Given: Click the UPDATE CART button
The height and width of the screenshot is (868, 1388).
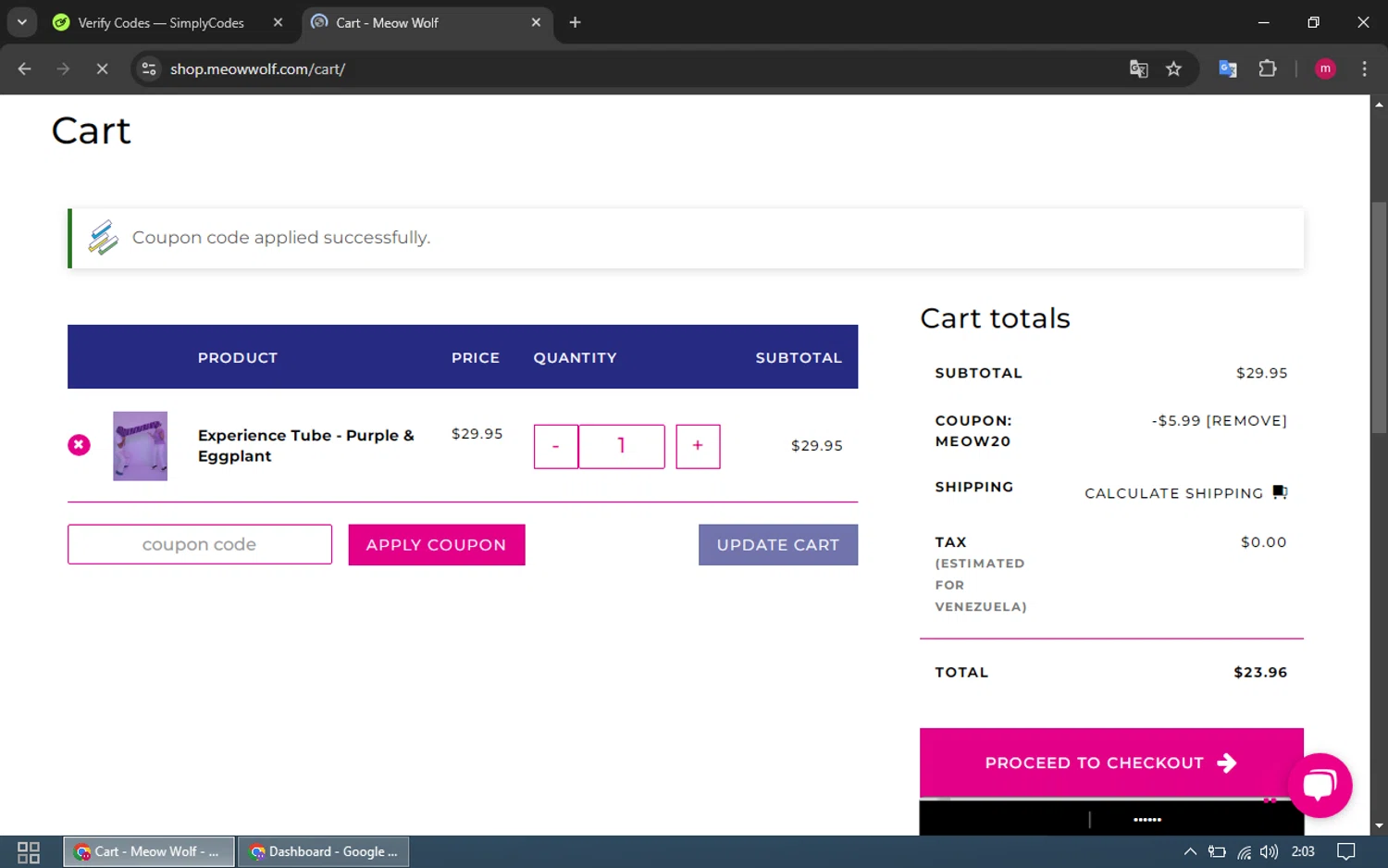Looking at the screenshot, I should click(778, 545).
